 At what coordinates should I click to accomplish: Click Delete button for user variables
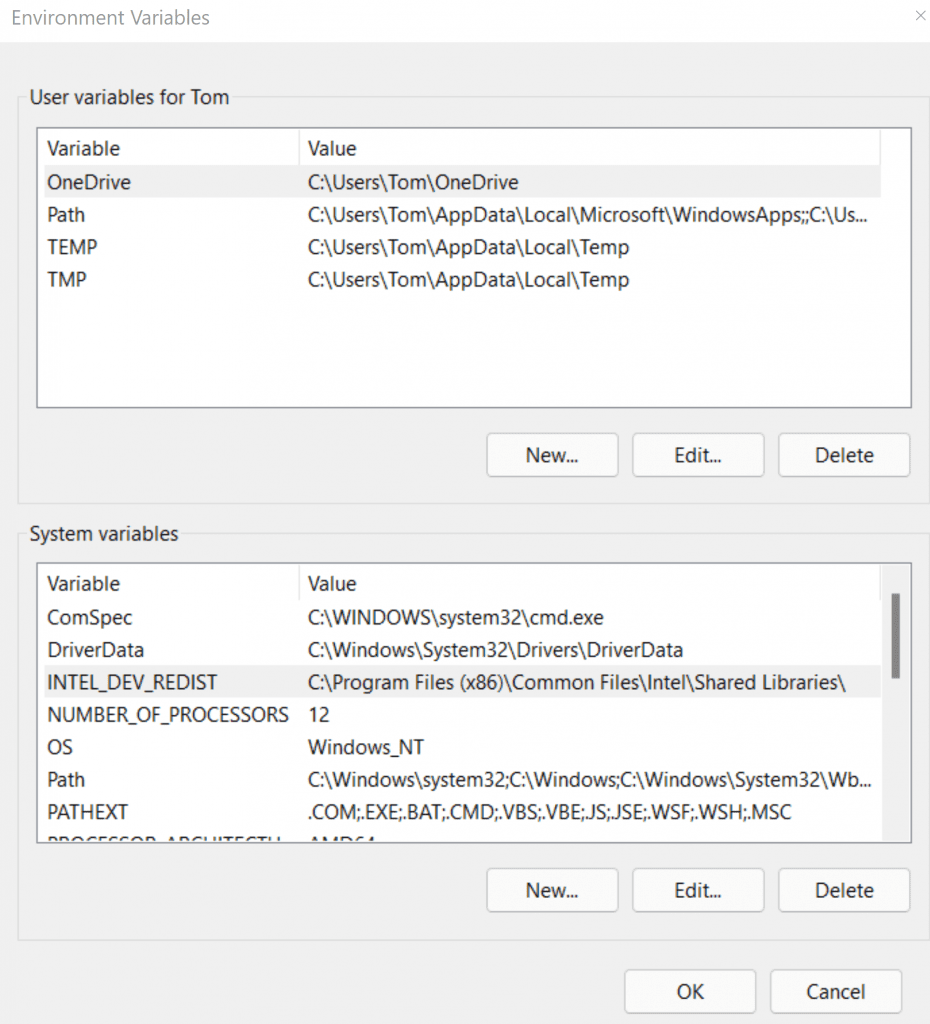coord(843,455)
